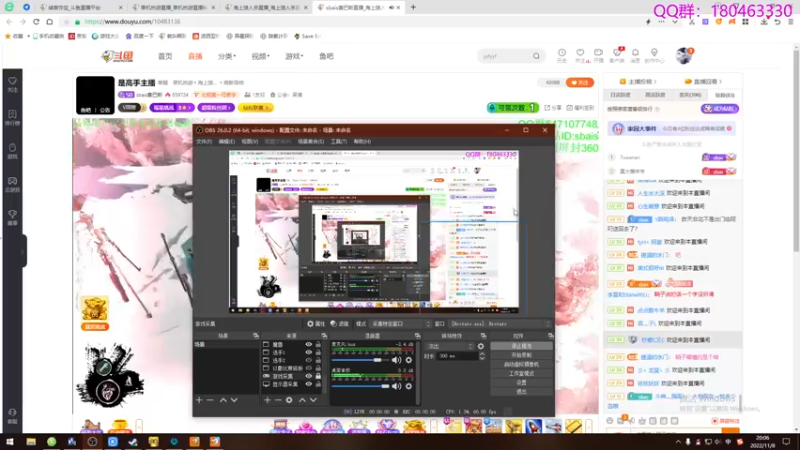The image size is (800, 450).
Task: Open OBS 场景集合(S) menu
Action: pyautogui.click(x=311, y=141)
